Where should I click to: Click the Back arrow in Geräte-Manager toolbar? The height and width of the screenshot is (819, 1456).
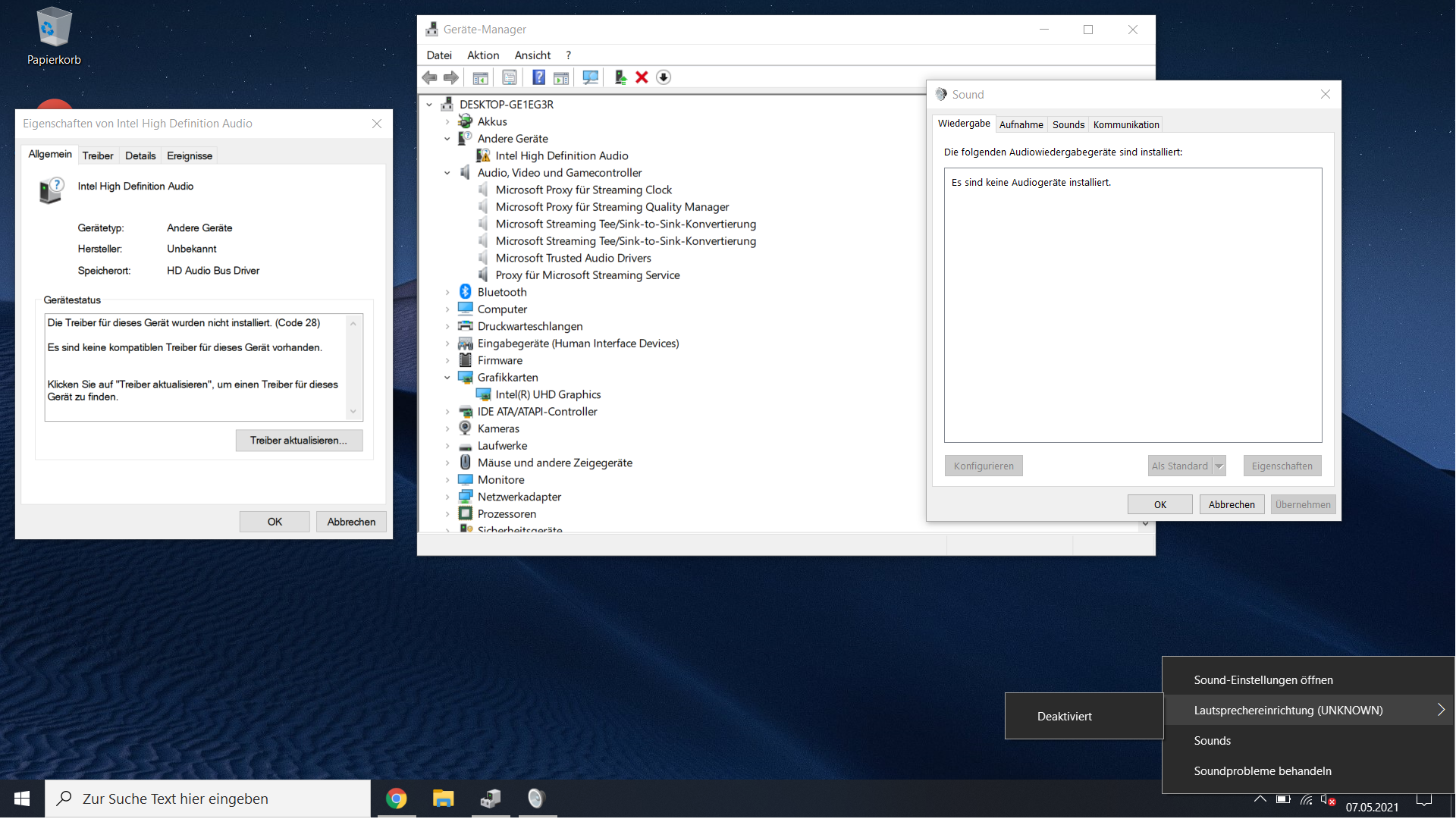429,77
